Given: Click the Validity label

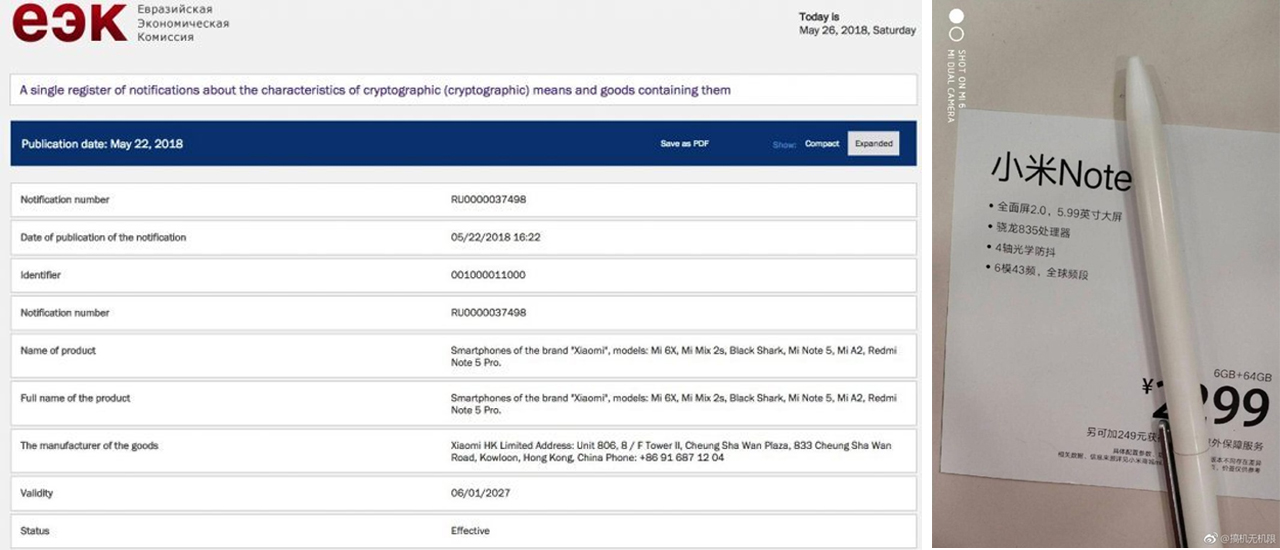Looking at the screenshot, I should click(x=37, y=493).
